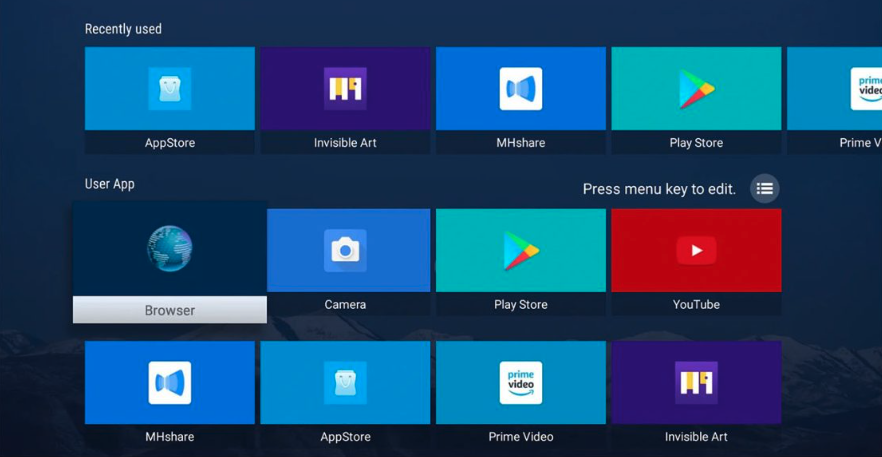Click the User App heading
Screen dimensions: 882x457
point(110,184)
